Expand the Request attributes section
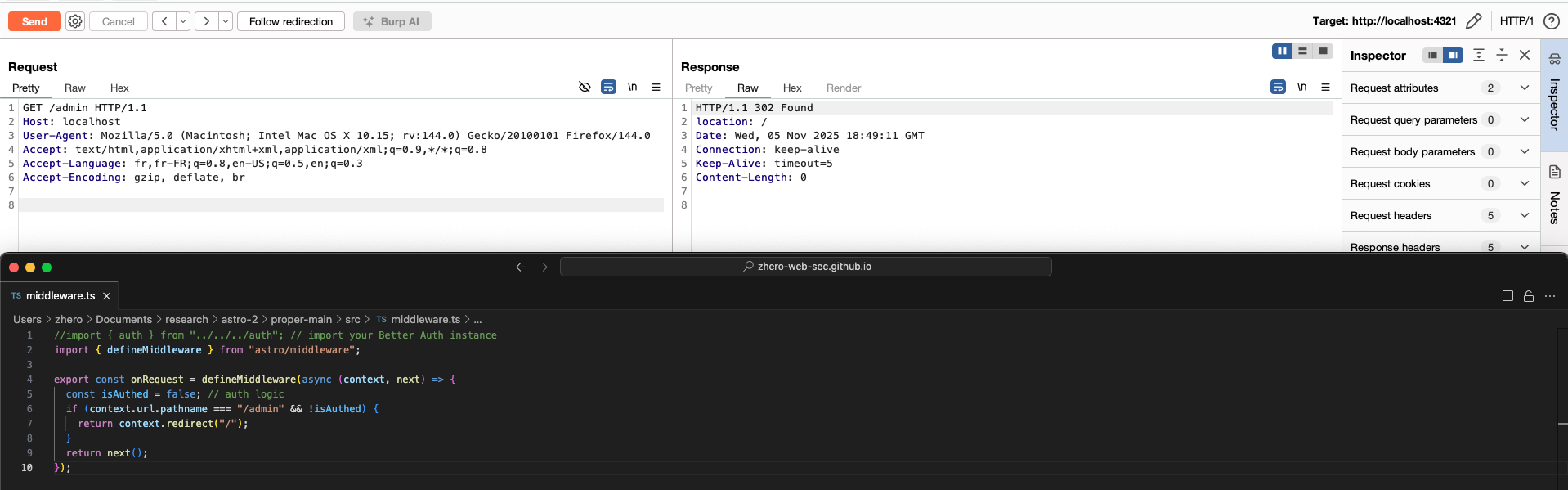The image size is (1568, 490). [1524, 88]
